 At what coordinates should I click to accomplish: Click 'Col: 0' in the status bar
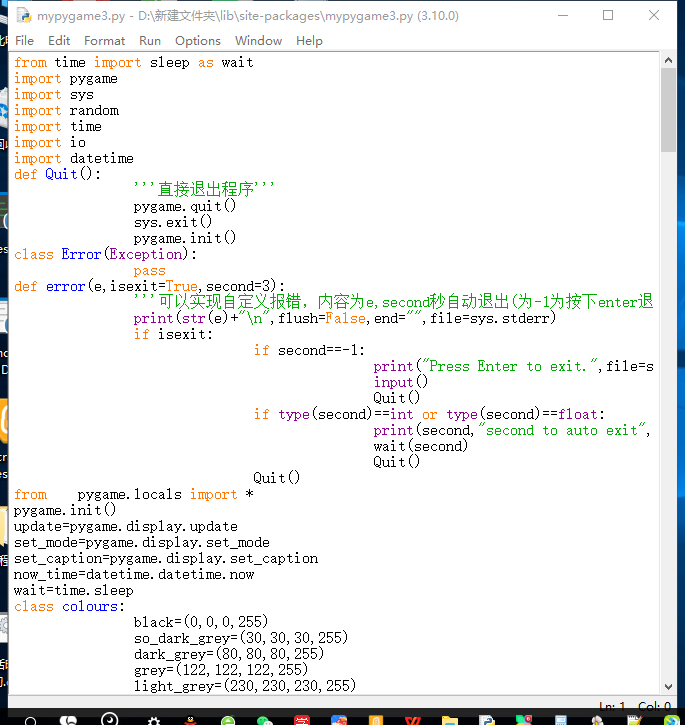654,706
